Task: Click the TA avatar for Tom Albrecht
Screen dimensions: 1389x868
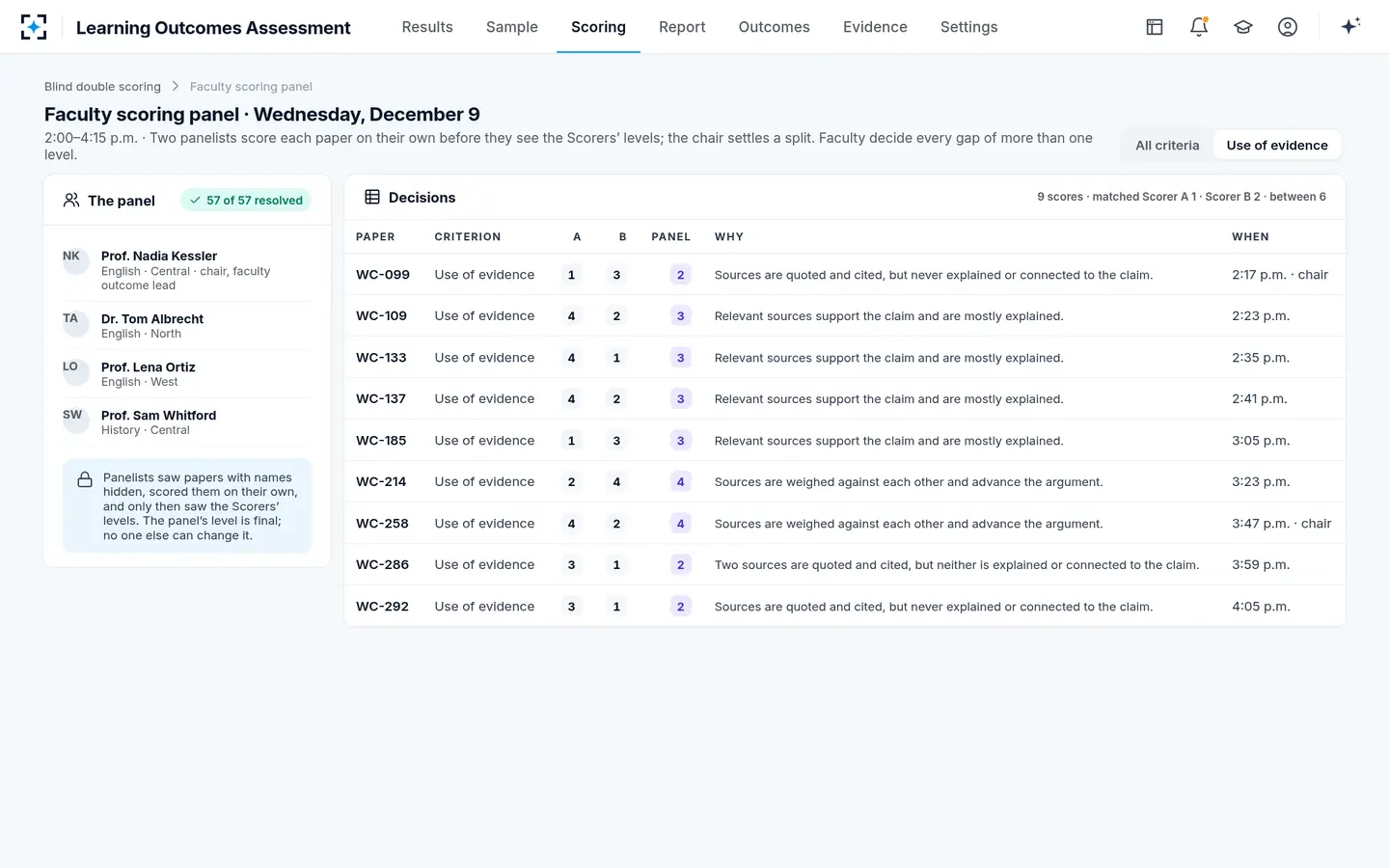Action: 75,324
